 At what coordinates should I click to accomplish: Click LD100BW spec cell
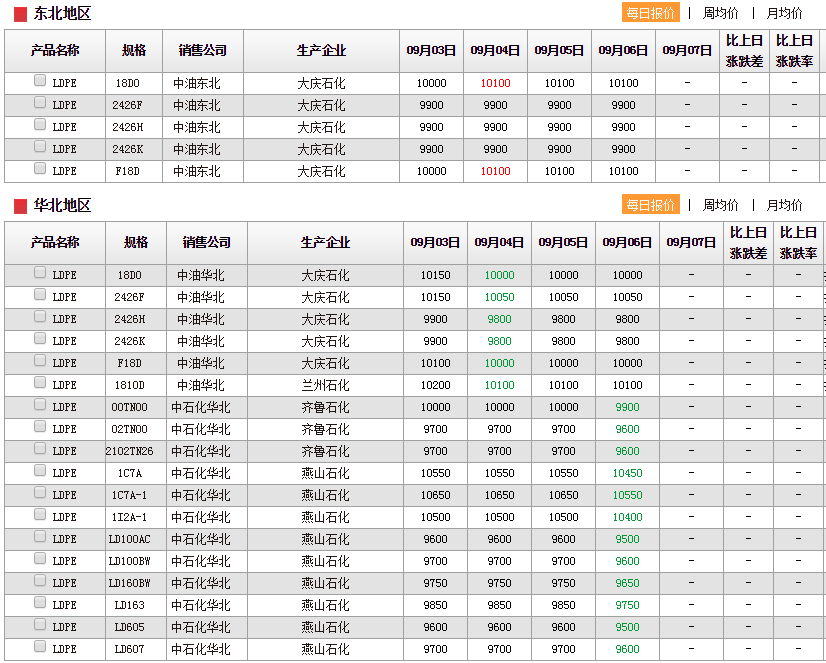click(129, 561)
